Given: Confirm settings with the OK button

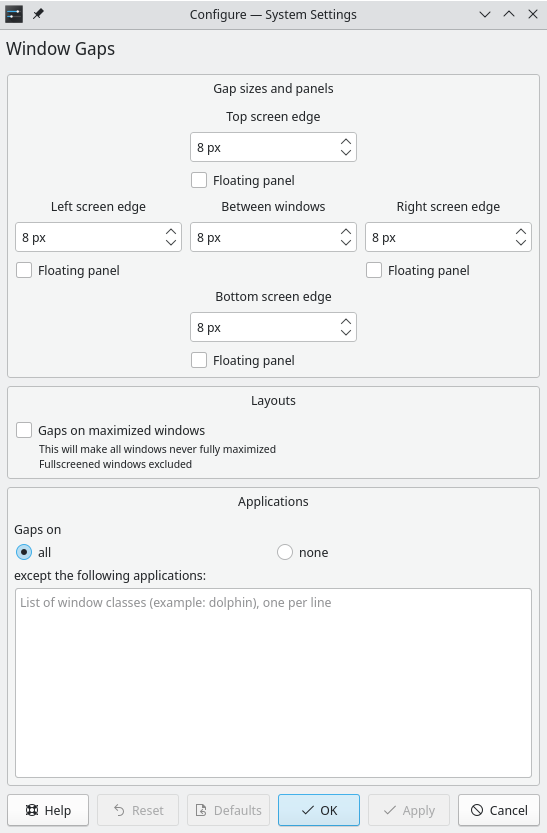Looking at the screenshot, I should pos(319,810).
